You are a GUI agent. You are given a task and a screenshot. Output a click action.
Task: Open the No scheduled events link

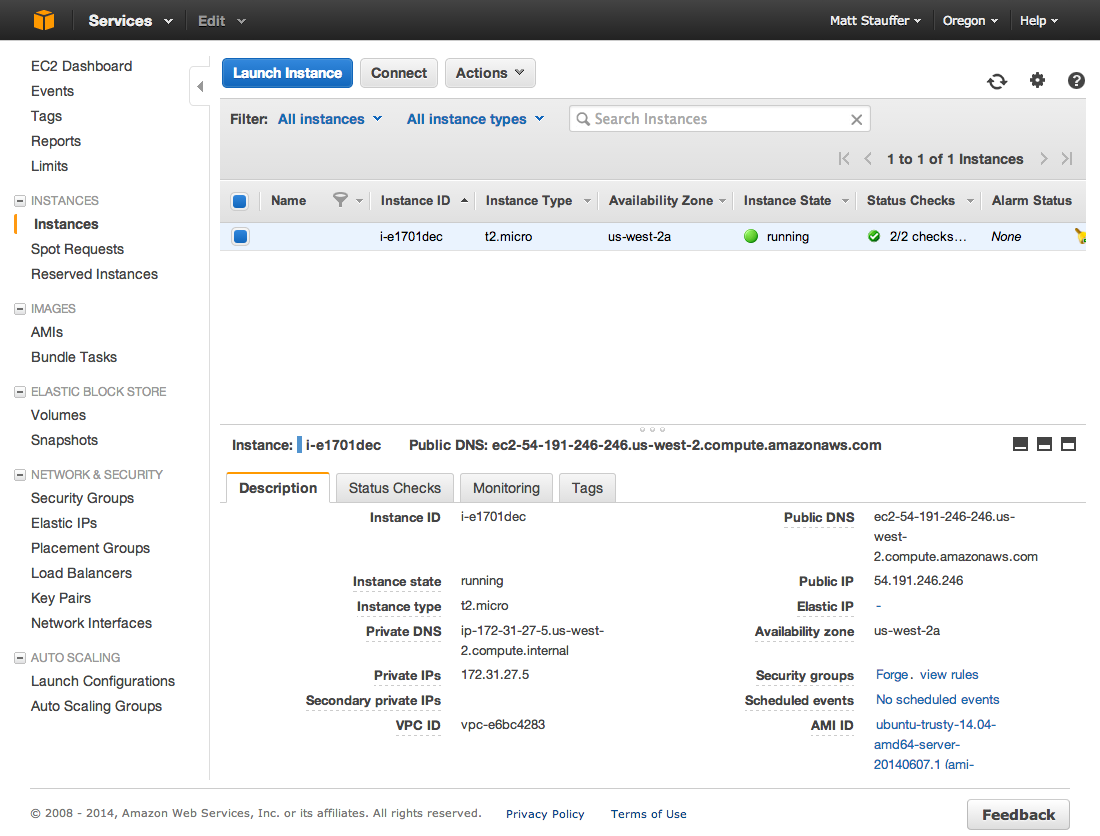click(937, 700)
